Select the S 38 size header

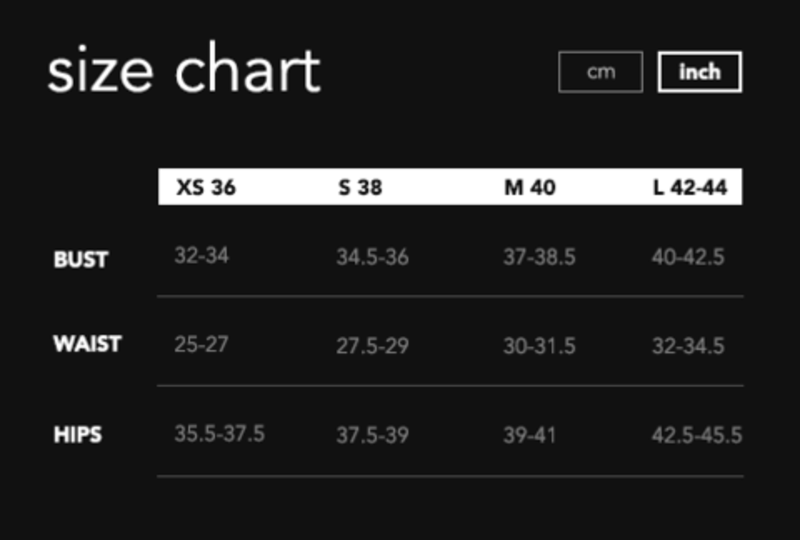360,187
